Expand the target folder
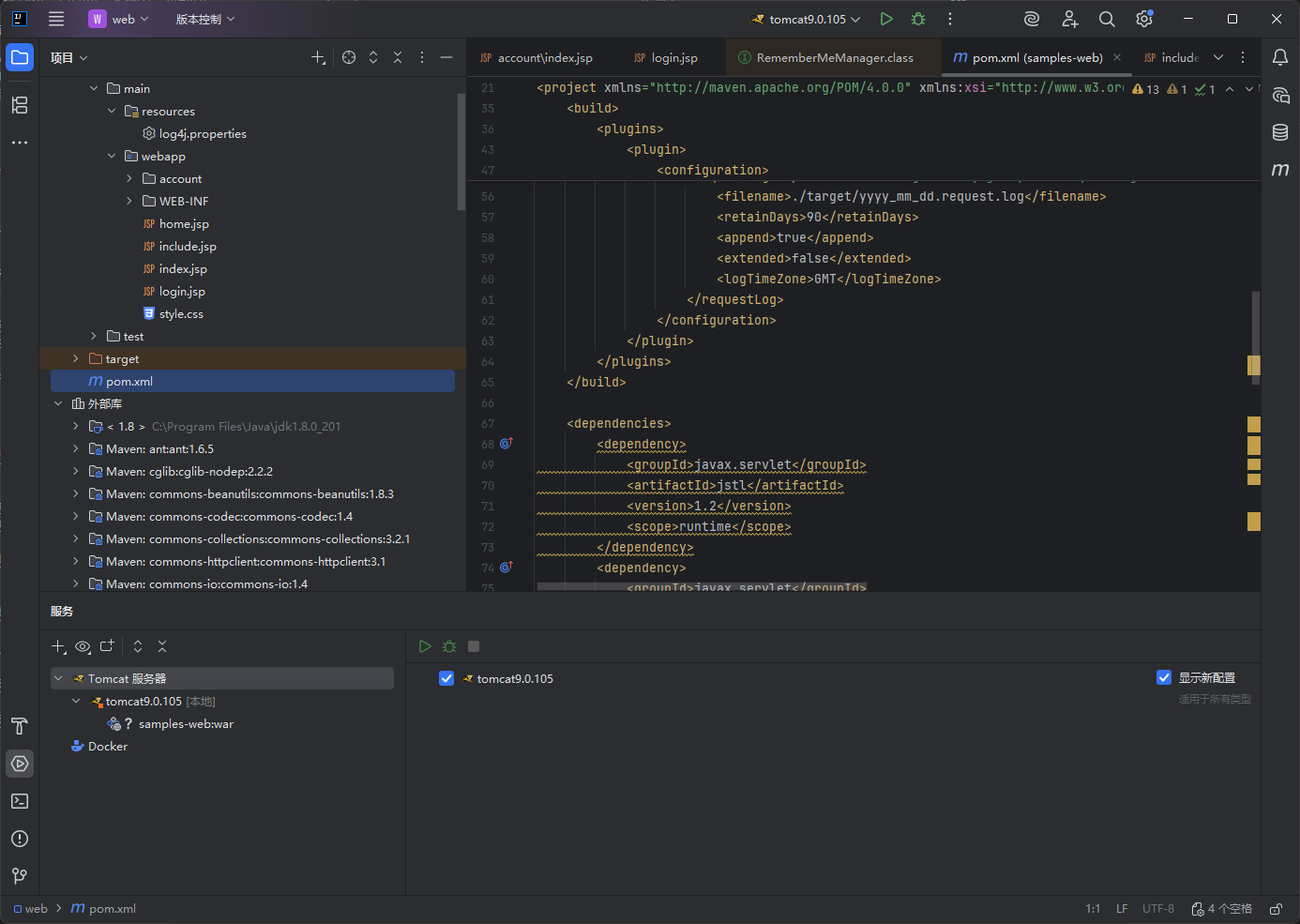Screen dimensions: 1300x924 click(x=76, y=359)
